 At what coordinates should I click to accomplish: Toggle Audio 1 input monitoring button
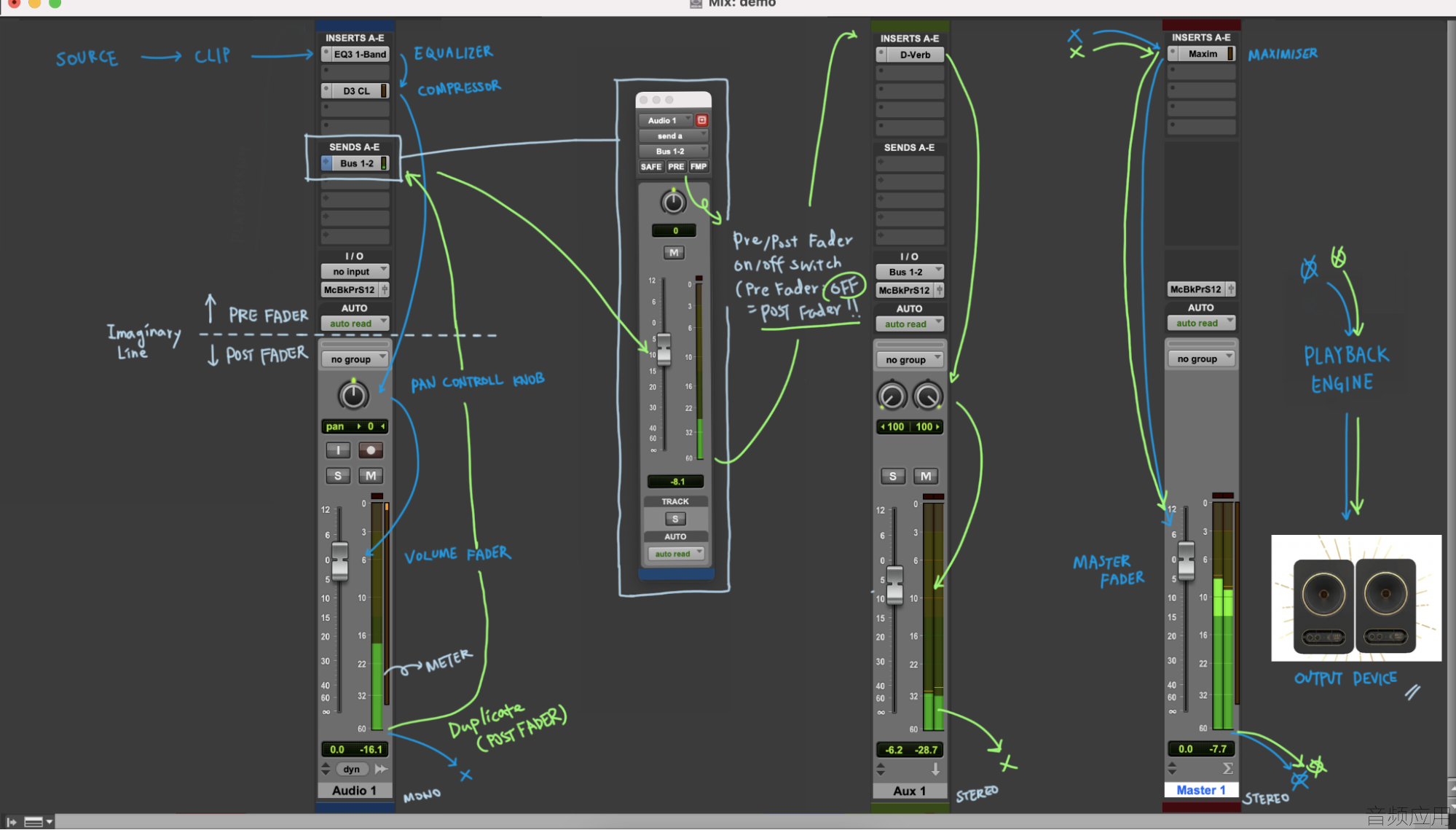point(338,450)
